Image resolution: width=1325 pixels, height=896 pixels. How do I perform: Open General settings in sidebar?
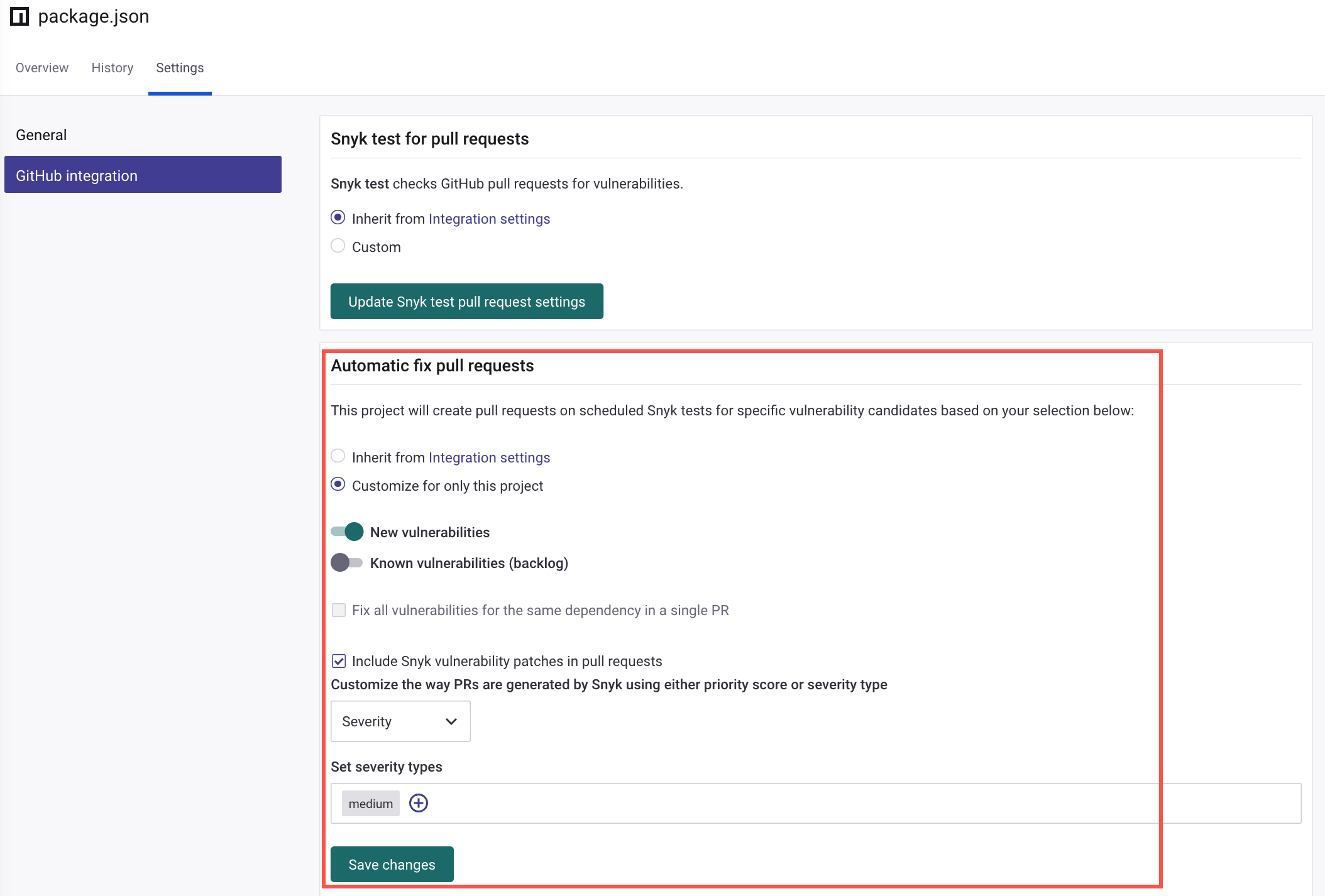[41, 135]
